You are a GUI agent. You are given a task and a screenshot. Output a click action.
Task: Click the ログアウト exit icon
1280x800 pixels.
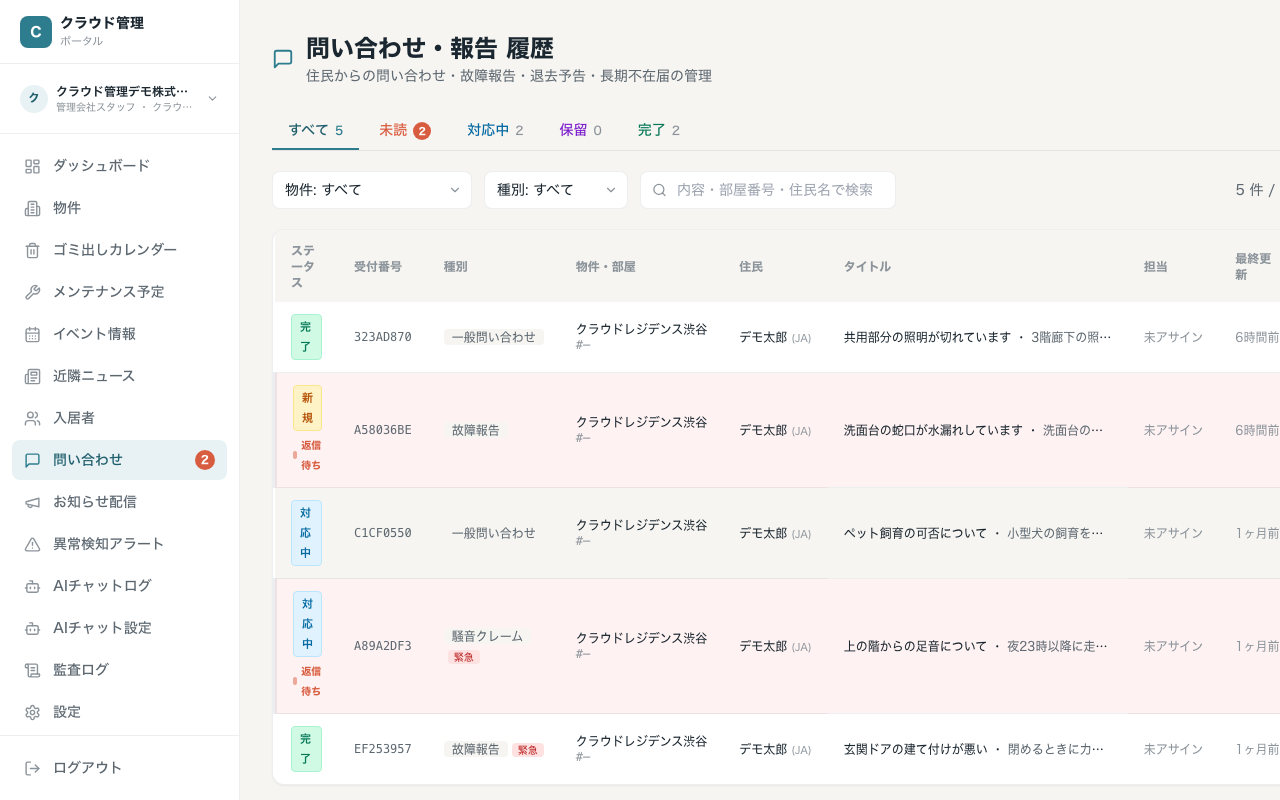[32, 768]
